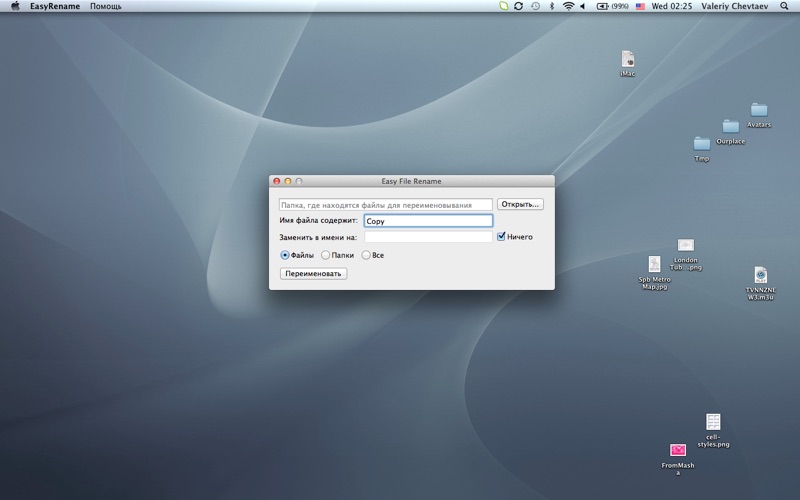The image size is (800, 500).
Task: Select the cell-styles.png desktop file
Action: coord(713,431)
